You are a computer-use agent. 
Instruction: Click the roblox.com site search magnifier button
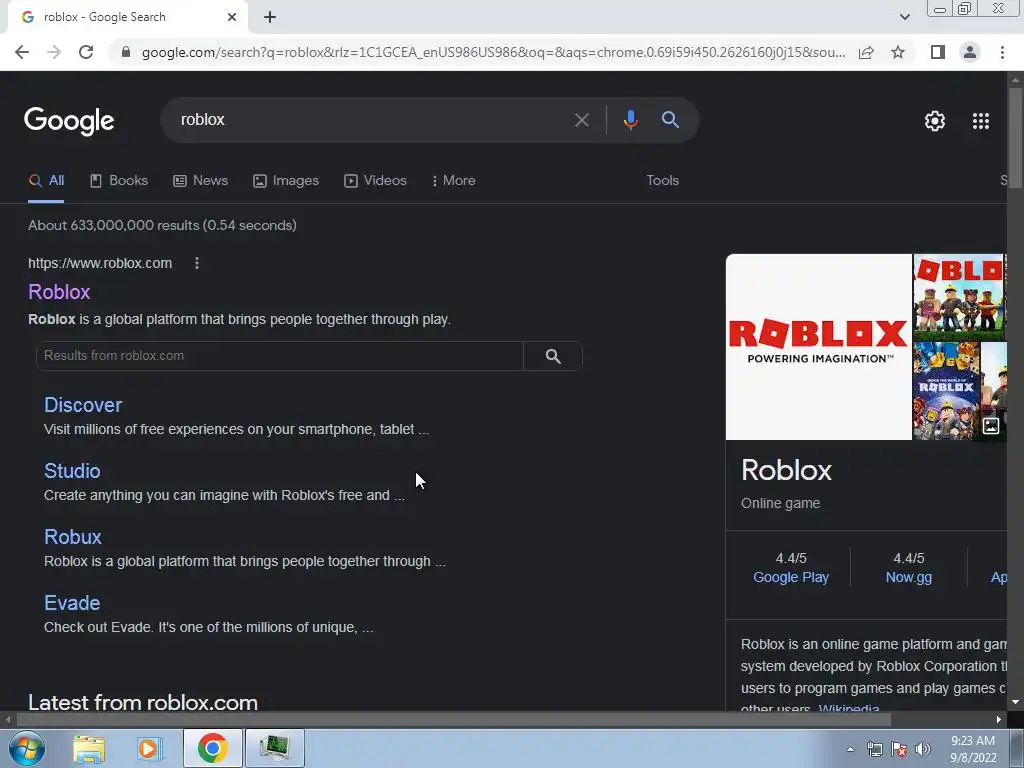pyautogui.click(x=553, y=356)
